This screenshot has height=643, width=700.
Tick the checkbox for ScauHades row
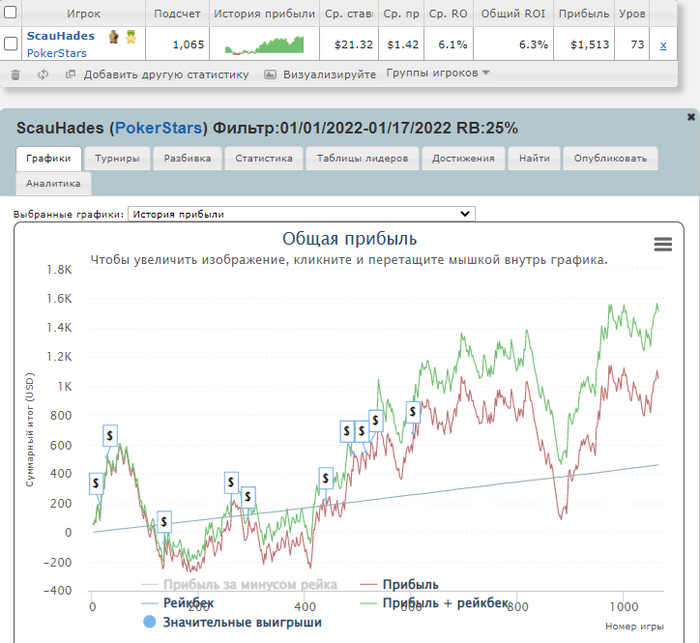10,44
